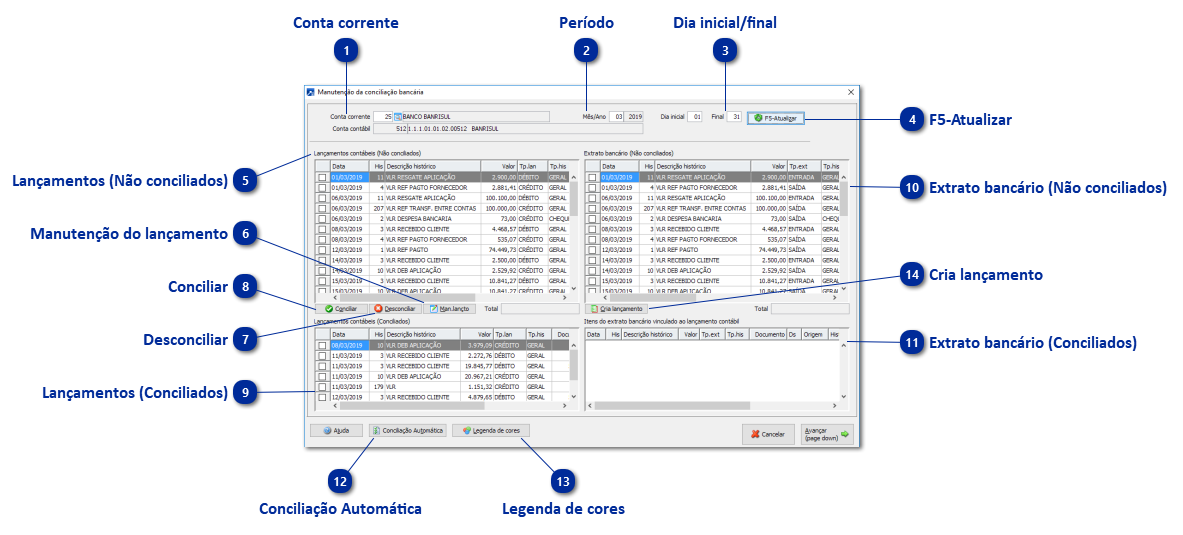Click the Tp.lan column header in Lançamentos não conciliados

point(533,166)
